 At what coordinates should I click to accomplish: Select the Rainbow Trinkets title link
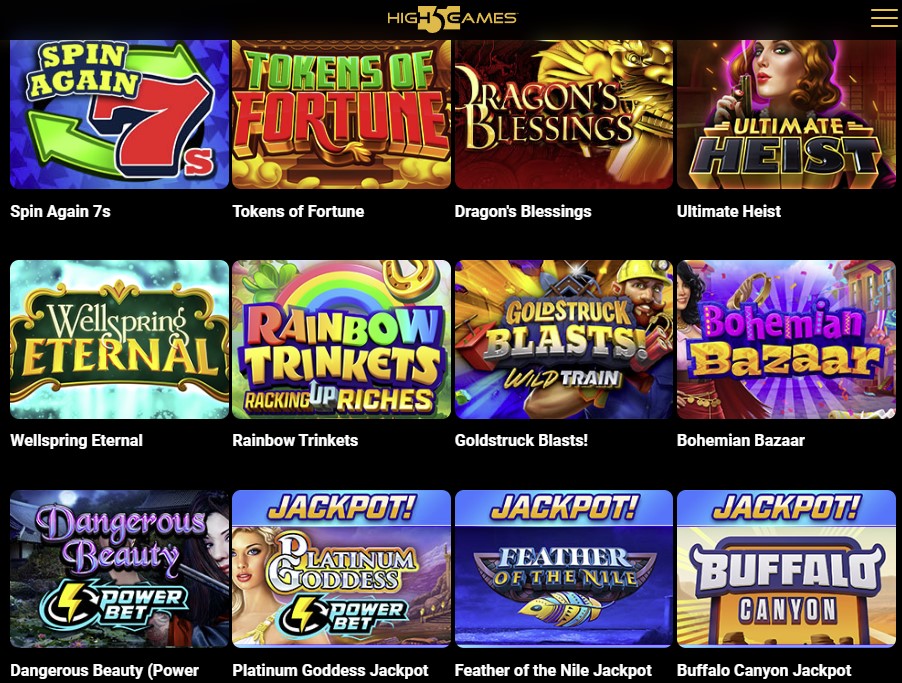295,440
